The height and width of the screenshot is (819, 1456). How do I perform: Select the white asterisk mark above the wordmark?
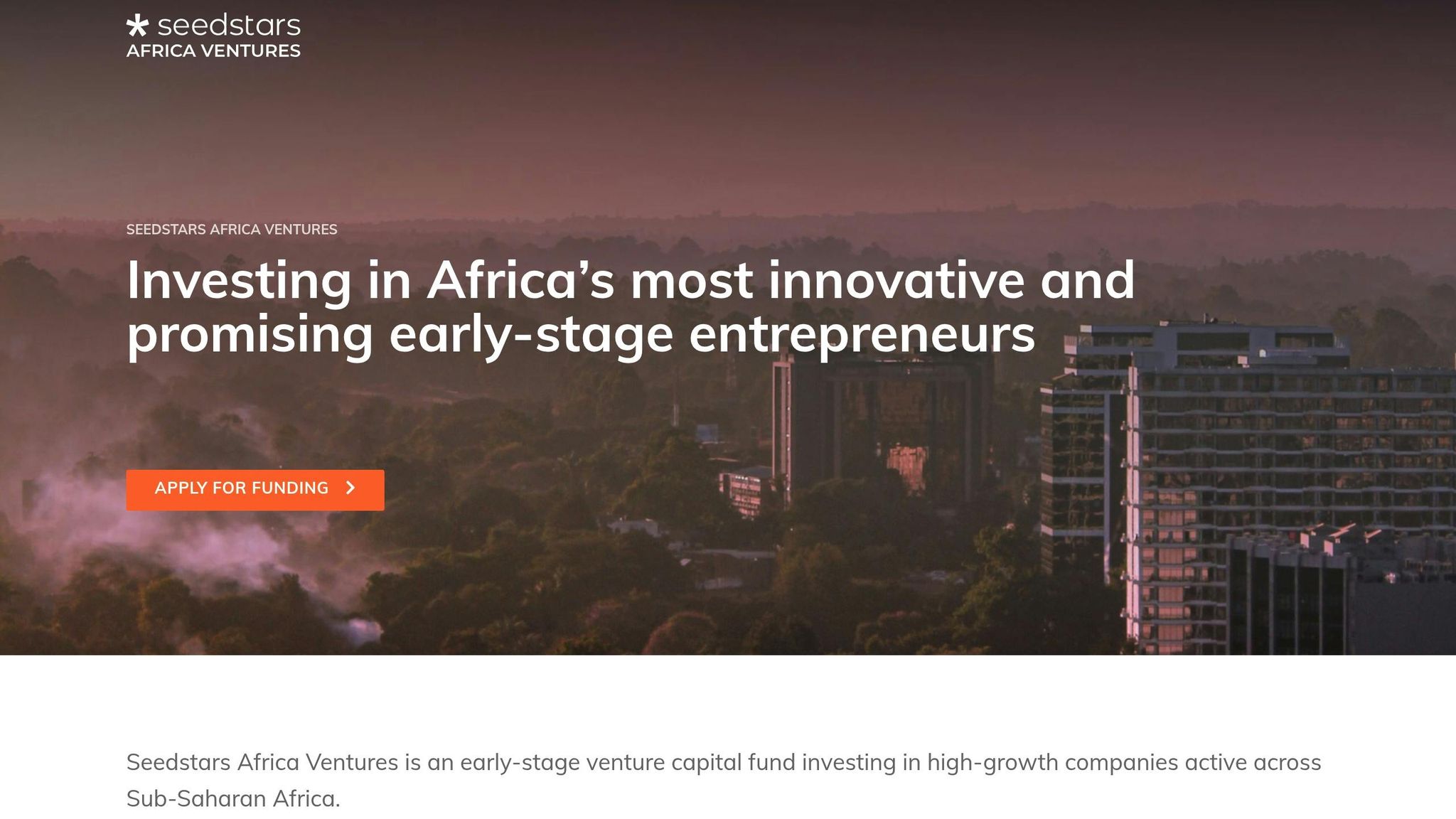[137, 26]
